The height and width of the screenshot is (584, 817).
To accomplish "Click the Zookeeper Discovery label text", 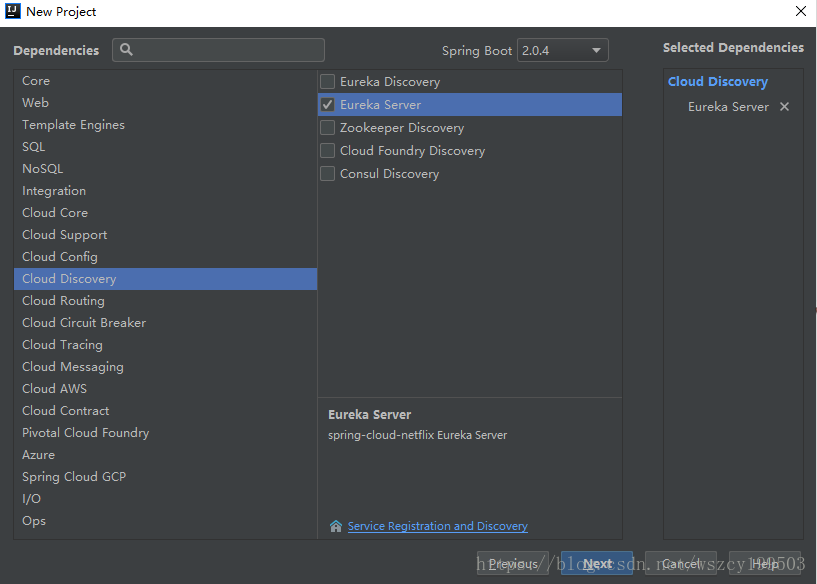I will (x=402, y=128).
